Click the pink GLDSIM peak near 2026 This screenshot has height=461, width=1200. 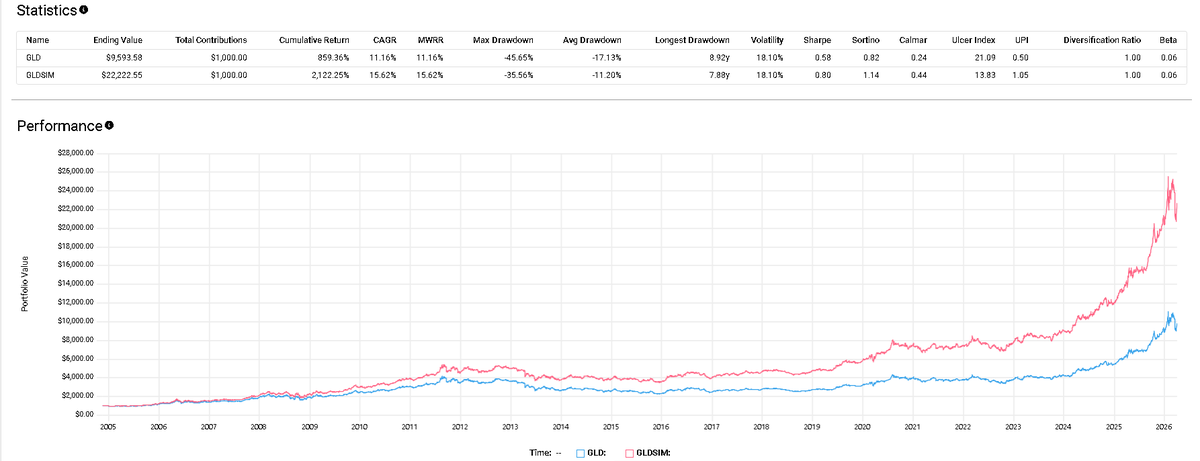pos(1169,177)
